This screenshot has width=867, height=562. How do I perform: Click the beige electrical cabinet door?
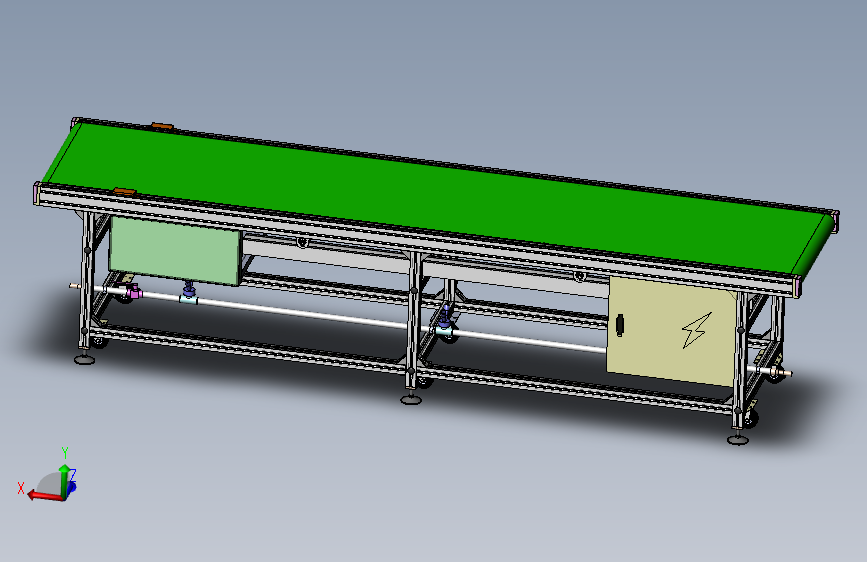[x=672, y=330]
